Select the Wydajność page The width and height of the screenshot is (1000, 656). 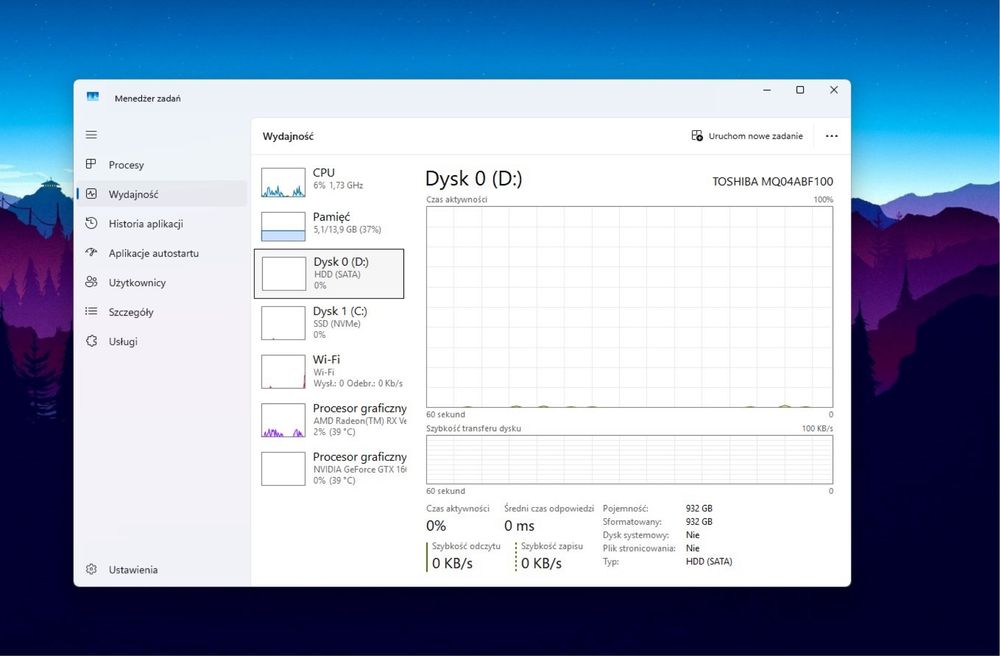[162, 194]
